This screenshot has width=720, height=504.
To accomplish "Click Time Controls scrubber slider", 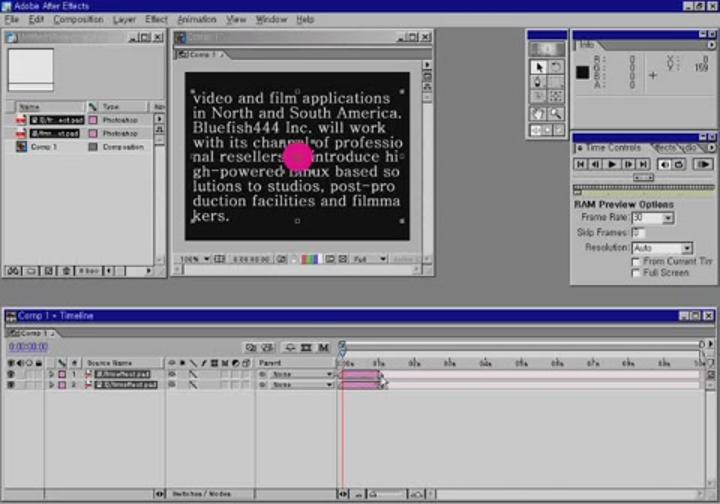I will pyautogui.click(x=643, y=177).
